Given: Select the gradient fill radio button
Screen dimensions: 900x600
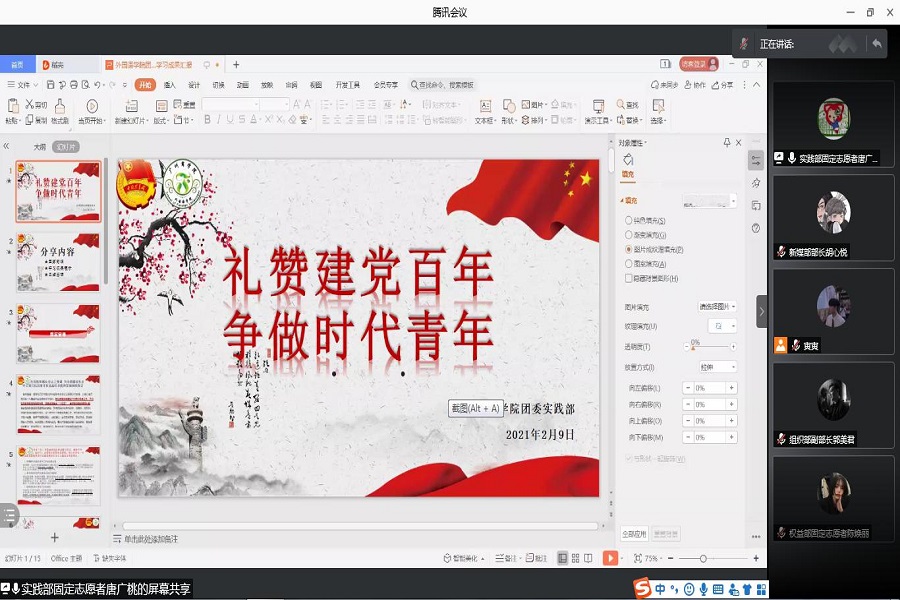Looking at the screenshot, I should tap(628, 235).
